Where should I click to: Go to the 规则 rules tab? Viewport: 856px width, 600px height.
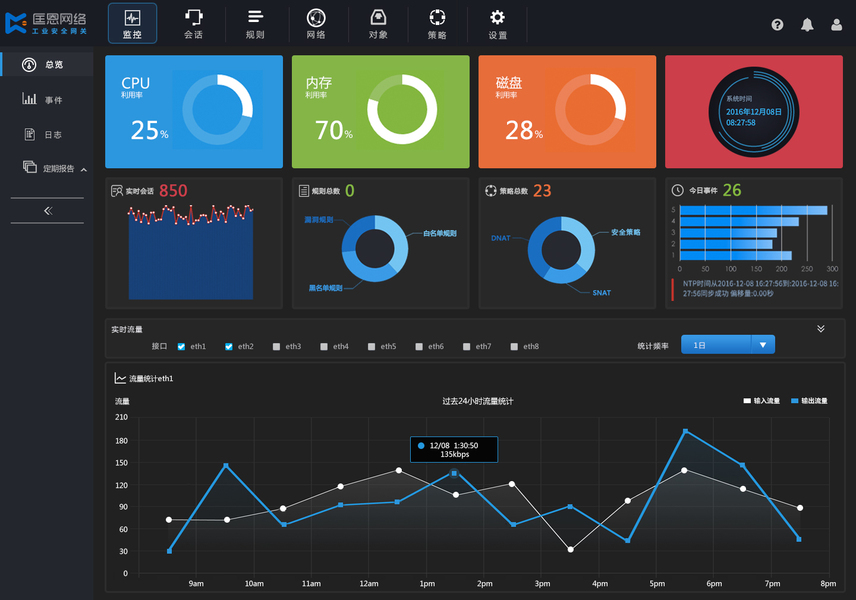[x=255, y=23]
